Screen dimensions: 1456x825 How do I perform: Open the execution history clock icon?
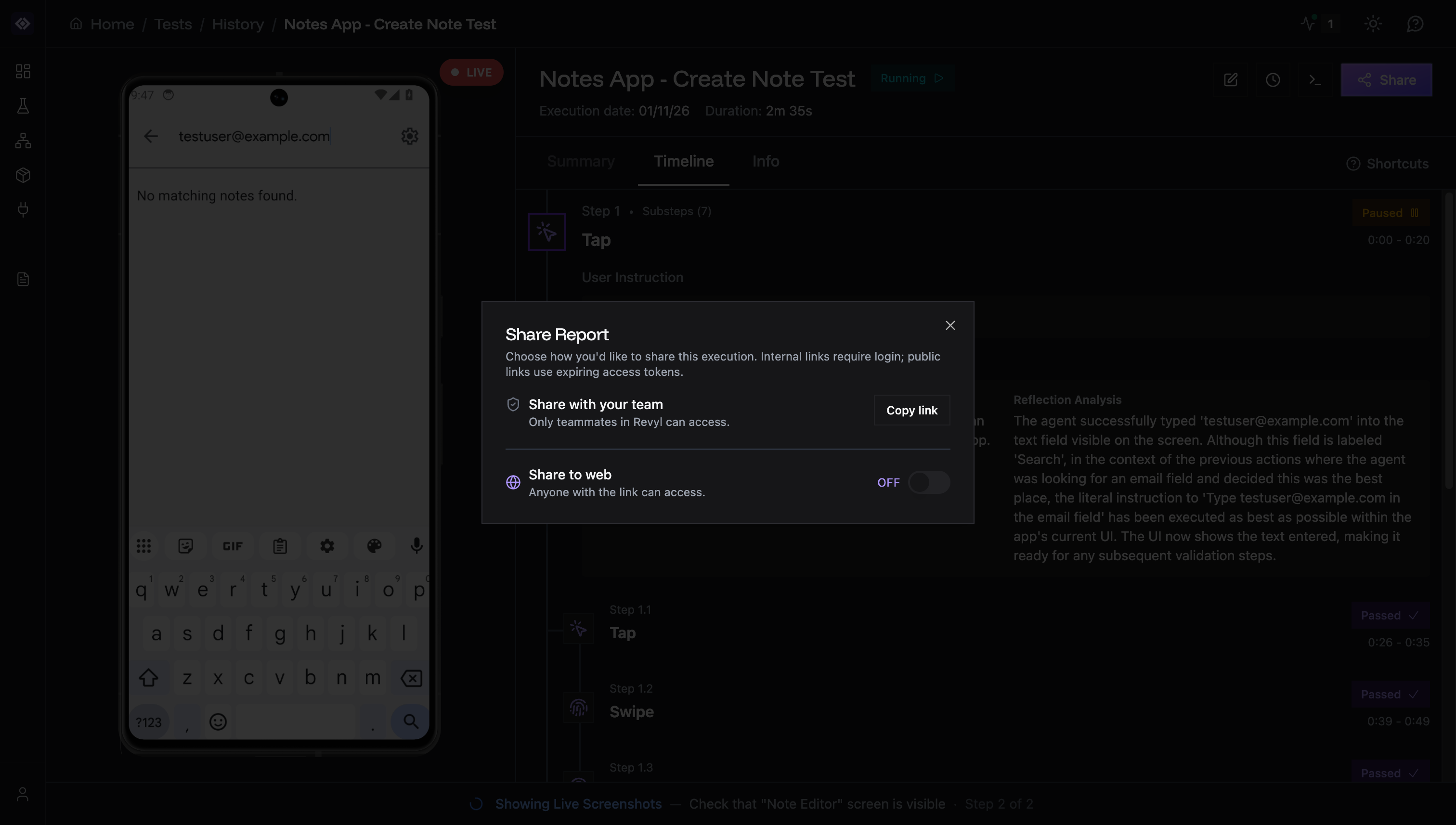coord(1273,79)
